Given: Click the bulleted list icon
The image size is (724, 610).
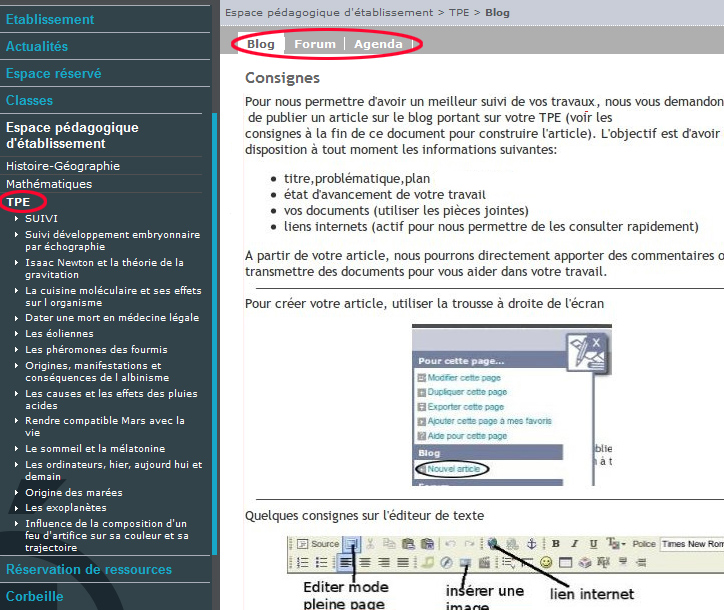Looking at the screenshot, I should [321, 562].
